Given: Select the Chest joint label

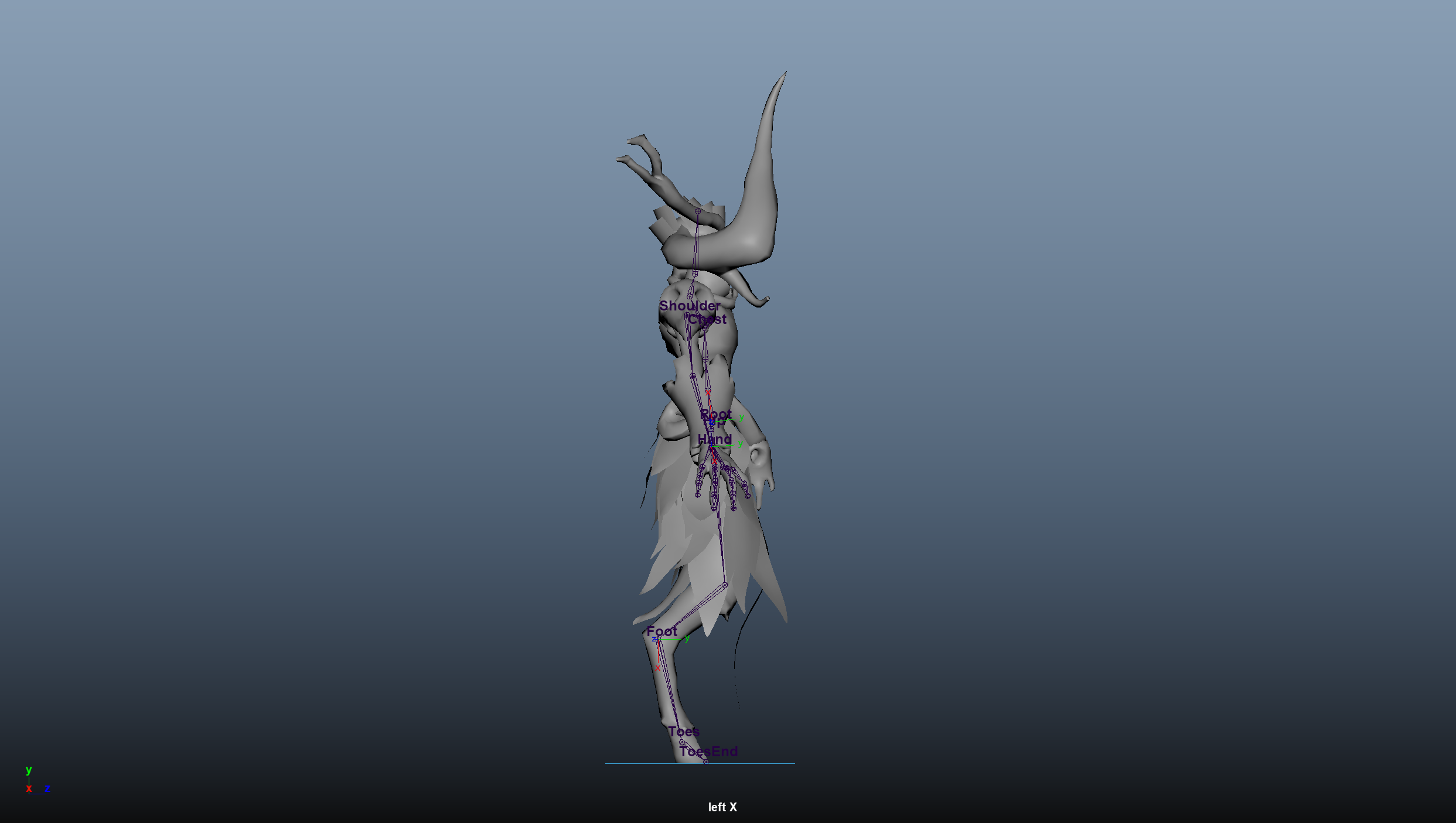Looking at the screenshot, I should pos(707,319).
